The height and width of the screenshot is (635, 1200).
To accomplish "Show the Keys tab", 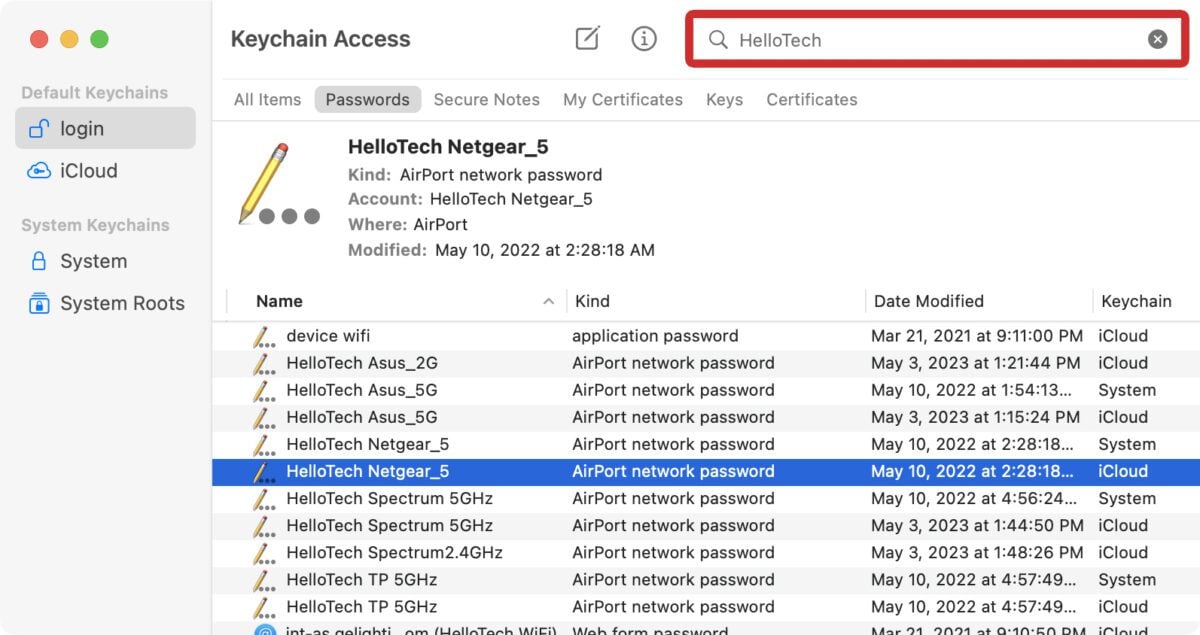I will tap(724, 100).
